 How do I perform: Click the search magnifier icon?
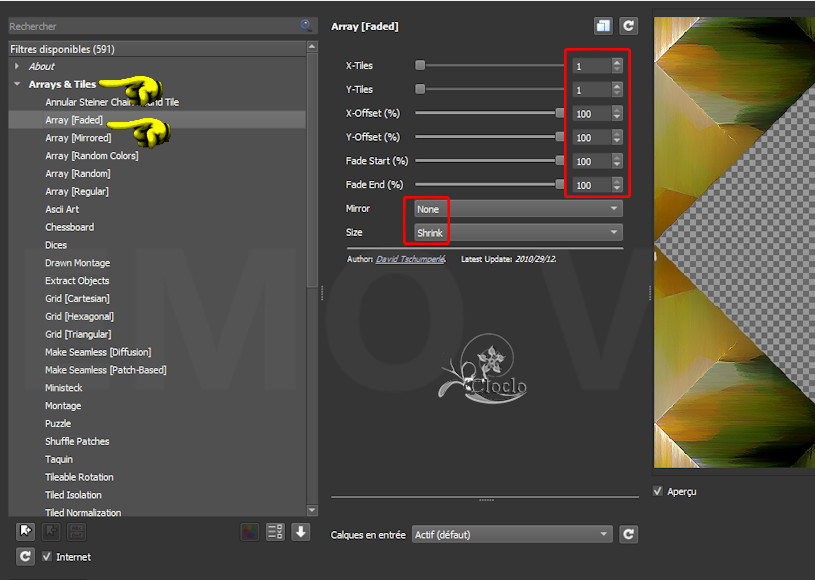[x=305, y=26]
